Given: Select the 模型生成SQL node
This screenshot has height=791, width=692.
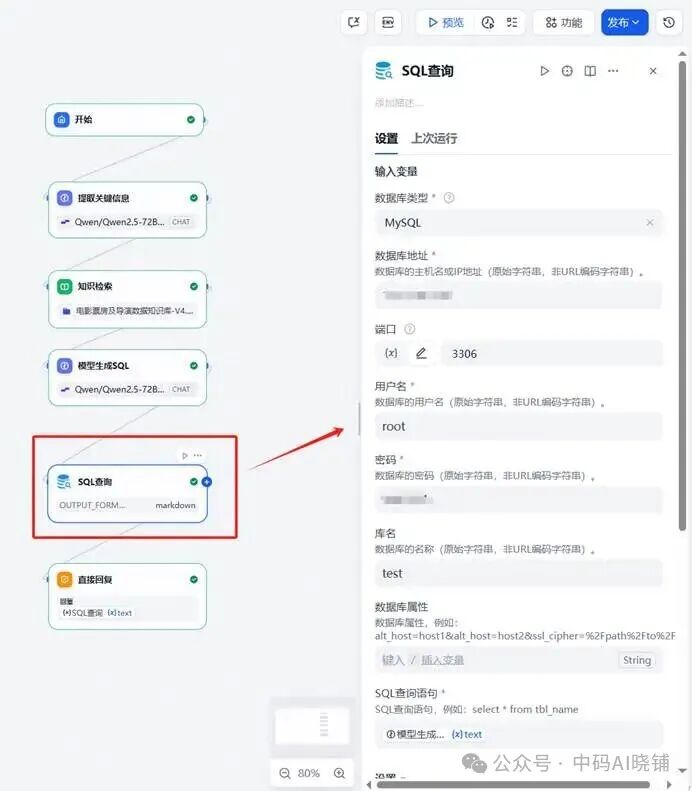Looking at the screenshot, I should (x=127, y=377).
